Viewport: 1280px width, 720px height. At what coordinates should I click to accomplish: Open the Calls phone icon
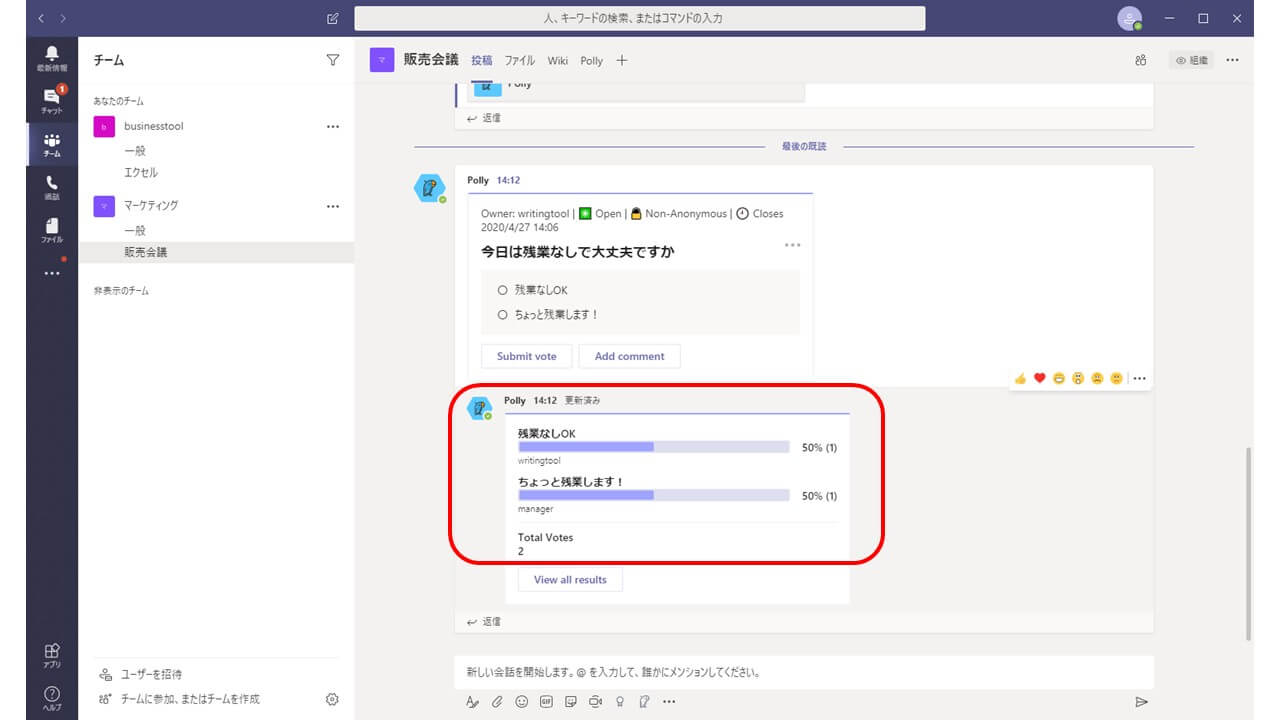52,185
